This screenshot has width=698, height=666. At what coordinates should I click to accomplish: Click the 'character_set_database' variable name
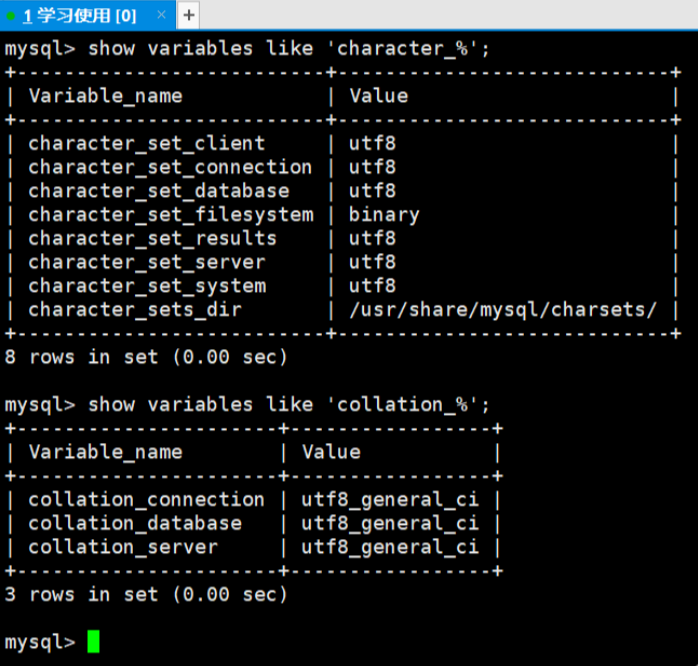coord(159,191)
